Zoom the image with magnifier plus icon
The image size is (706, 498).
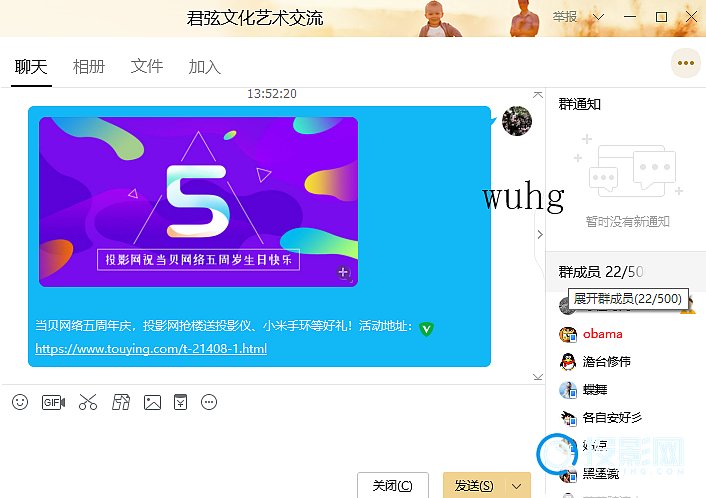coord(344,272)
